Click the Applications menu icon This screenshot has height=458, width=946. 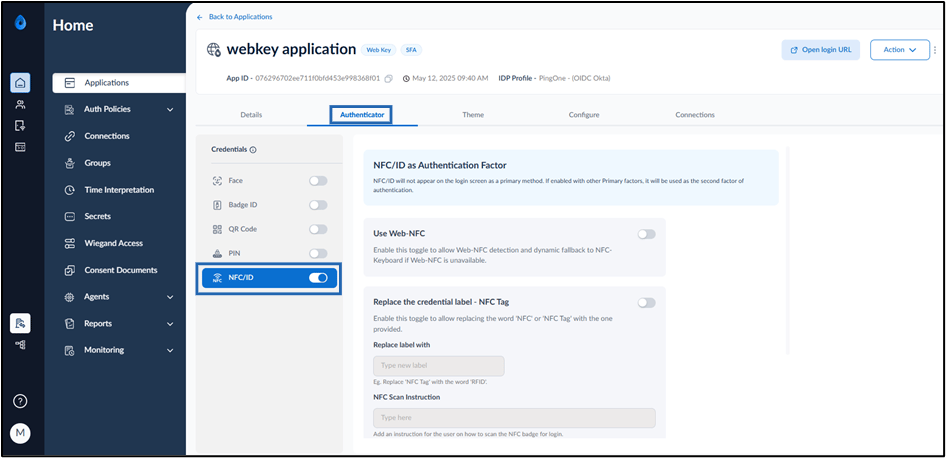coord(69,83)
